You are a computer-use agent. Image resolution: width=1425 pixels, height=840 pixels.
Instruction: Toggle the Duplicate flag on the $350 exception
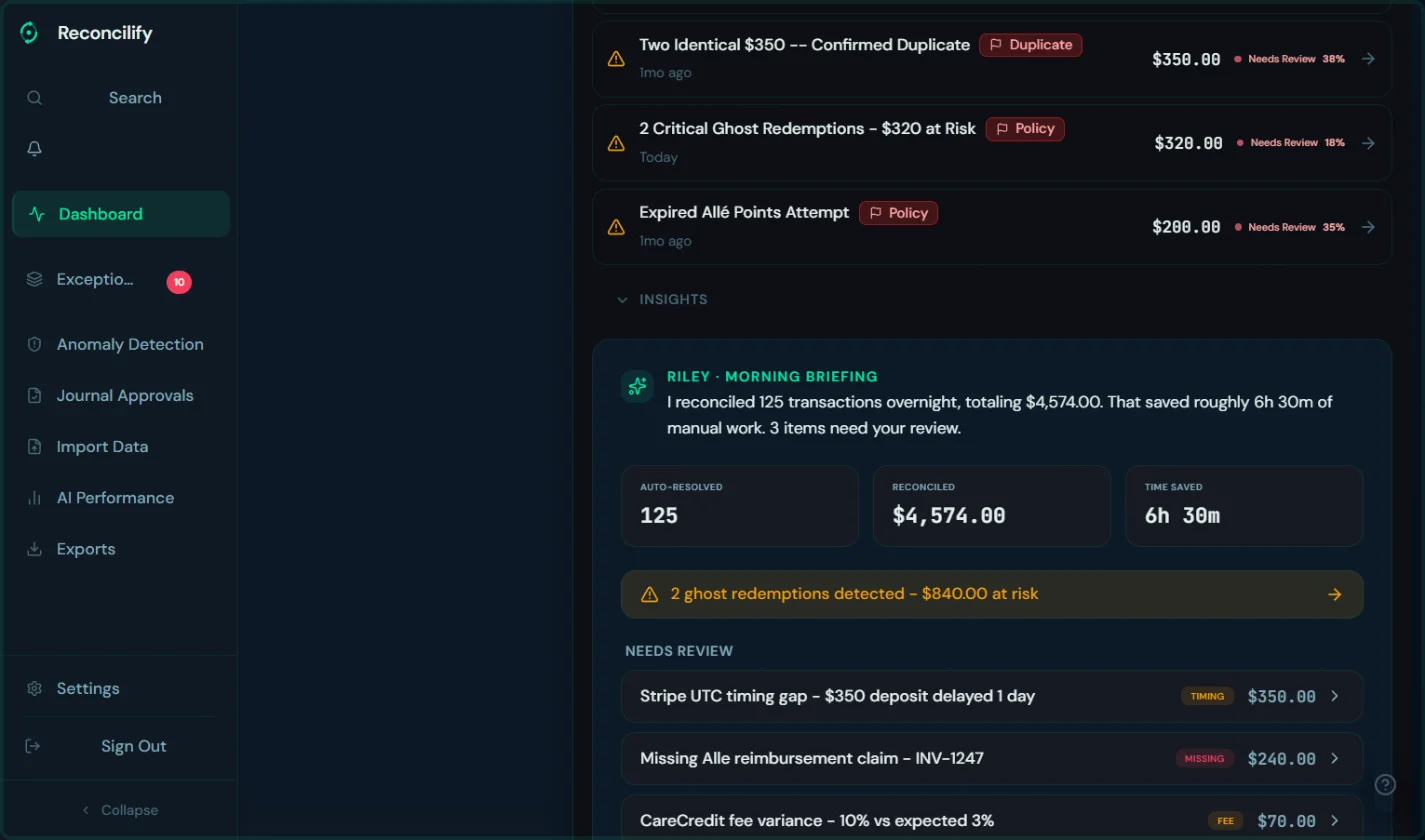pos(1030,44)
